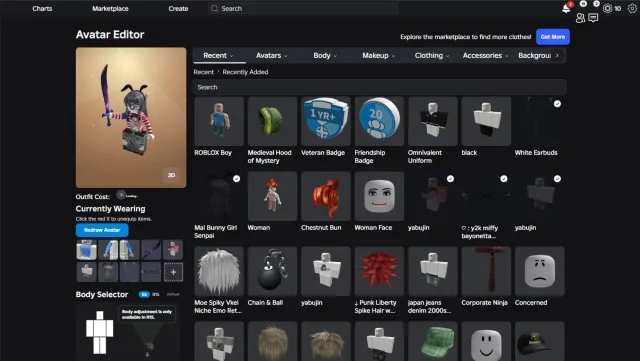Screen dimensions: 640x361
Task: Open the friends list icon
Action: [580, 18]
